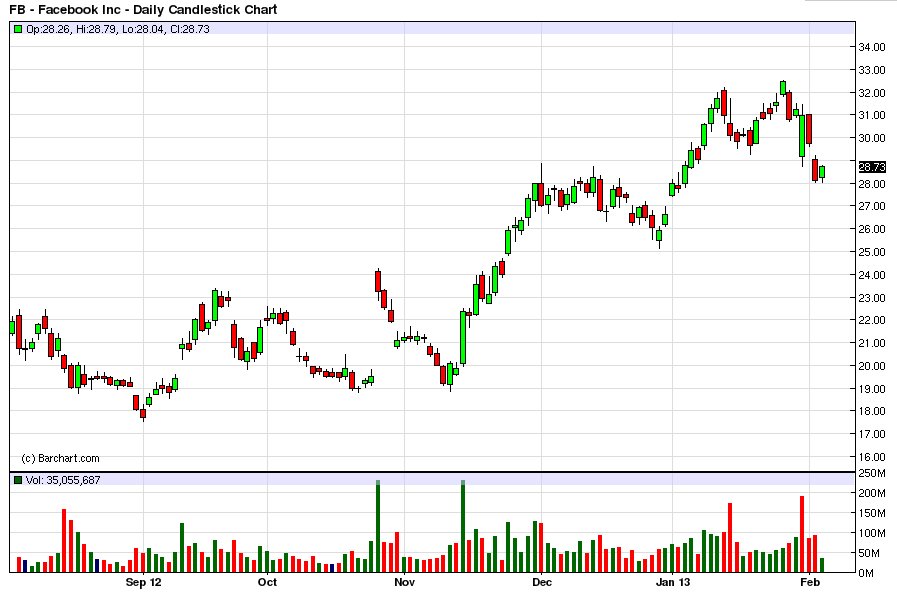Viewport: 897px width, 597px height.
Task: Click the '33.00' price axis label
Action: tap(871, 70)
